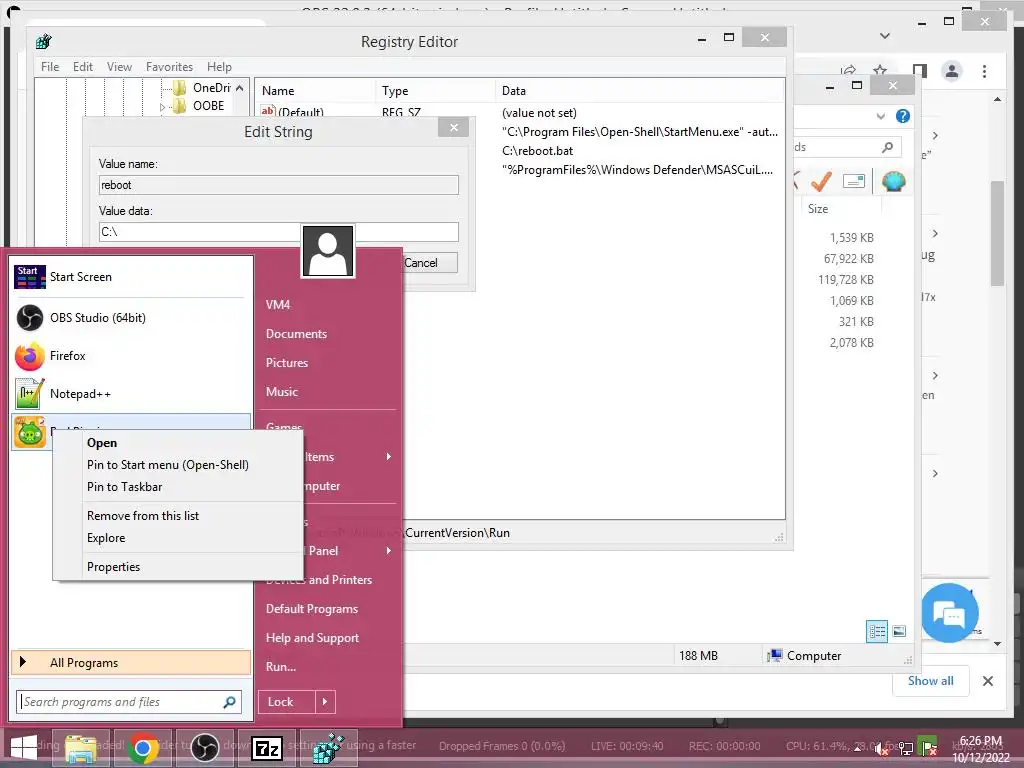
Task: Open the blue chat bubble widget
Action: [x=950, y=613]
